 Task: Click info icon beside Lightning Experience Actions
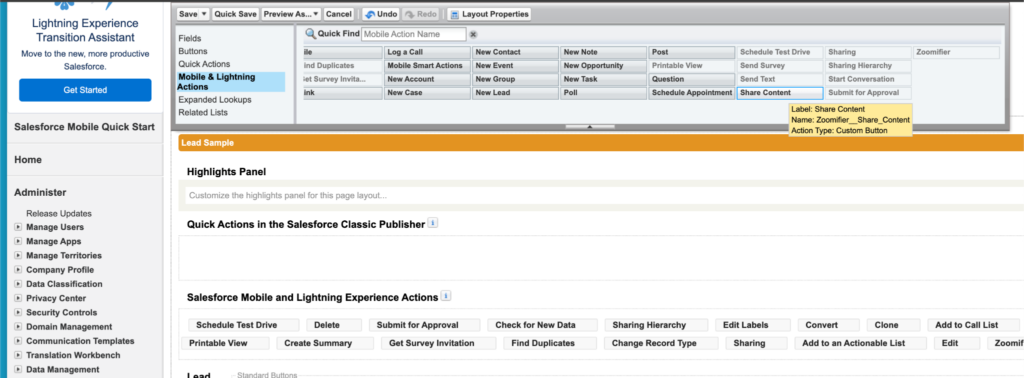coord(446,296)
